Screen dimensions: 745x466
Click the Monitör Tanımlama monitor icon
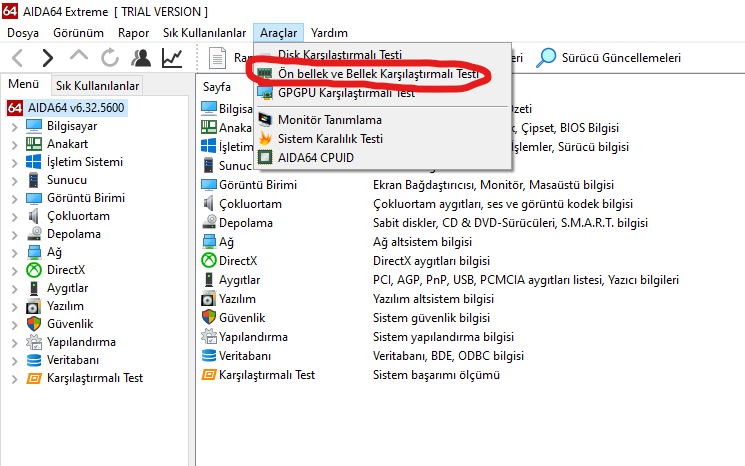pyautogui.click(x=265, y=119)
